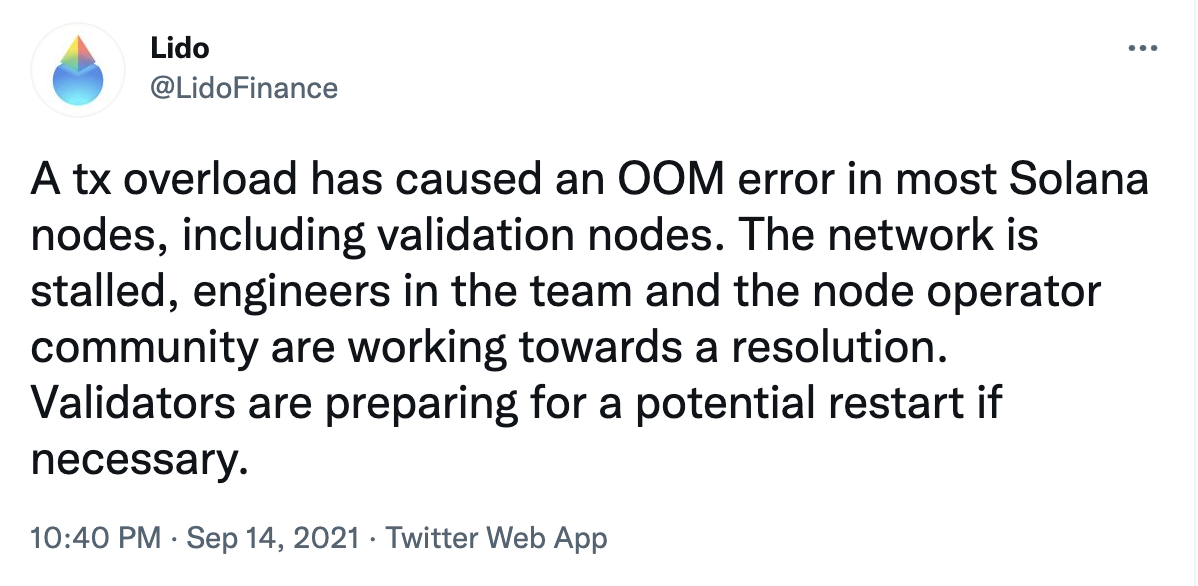Image resolution: width=1198 pixels, height=586 pixels.
Task: Click the Twitter Web App source label
Action: point(496,538)
